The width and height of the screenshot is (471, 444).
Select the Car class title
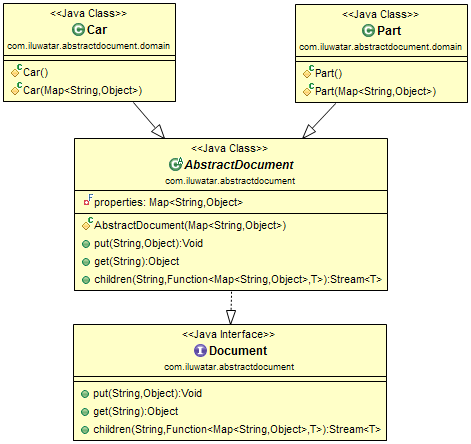pyautogui.click(x=97, y=30)
